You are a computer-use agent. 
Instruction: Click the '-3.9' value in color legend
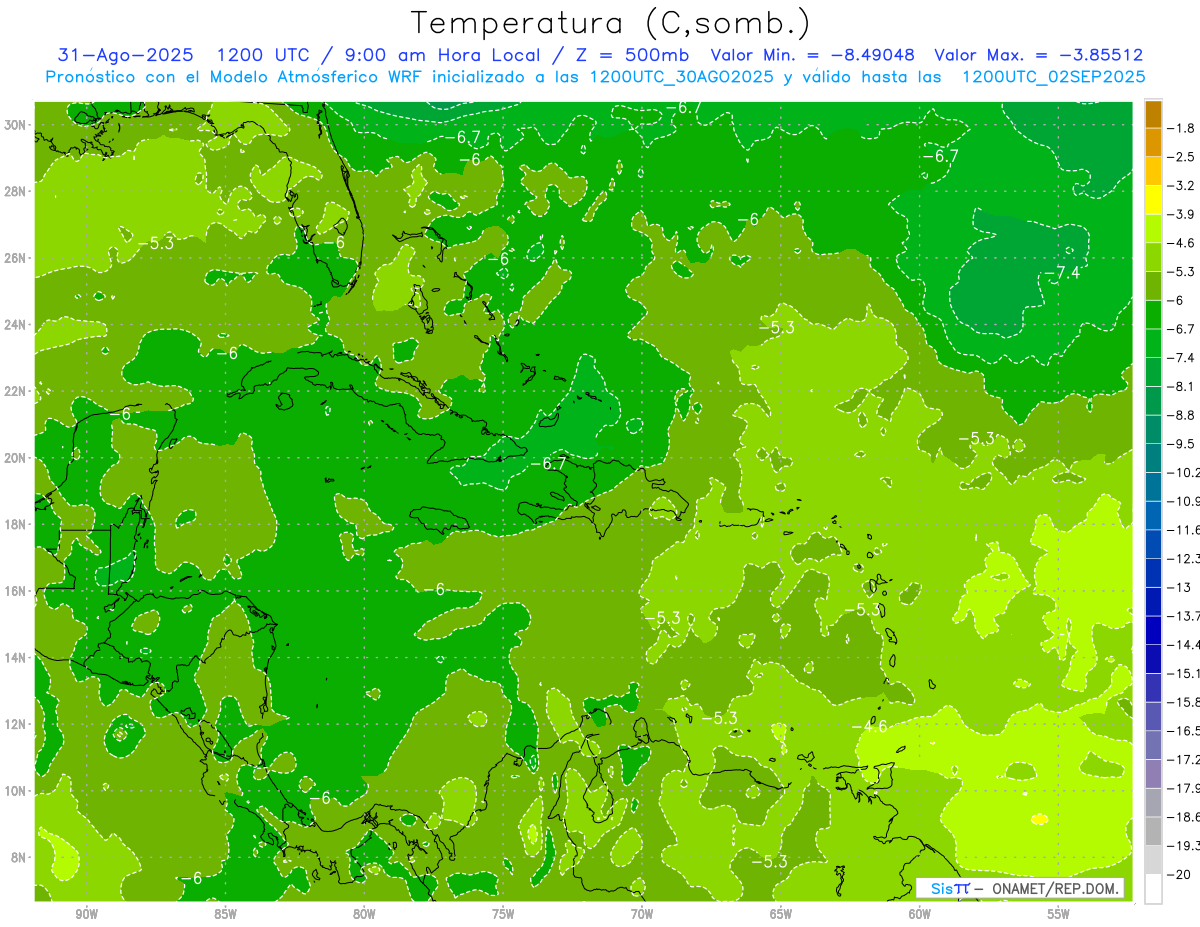(x=1182, y=215)
